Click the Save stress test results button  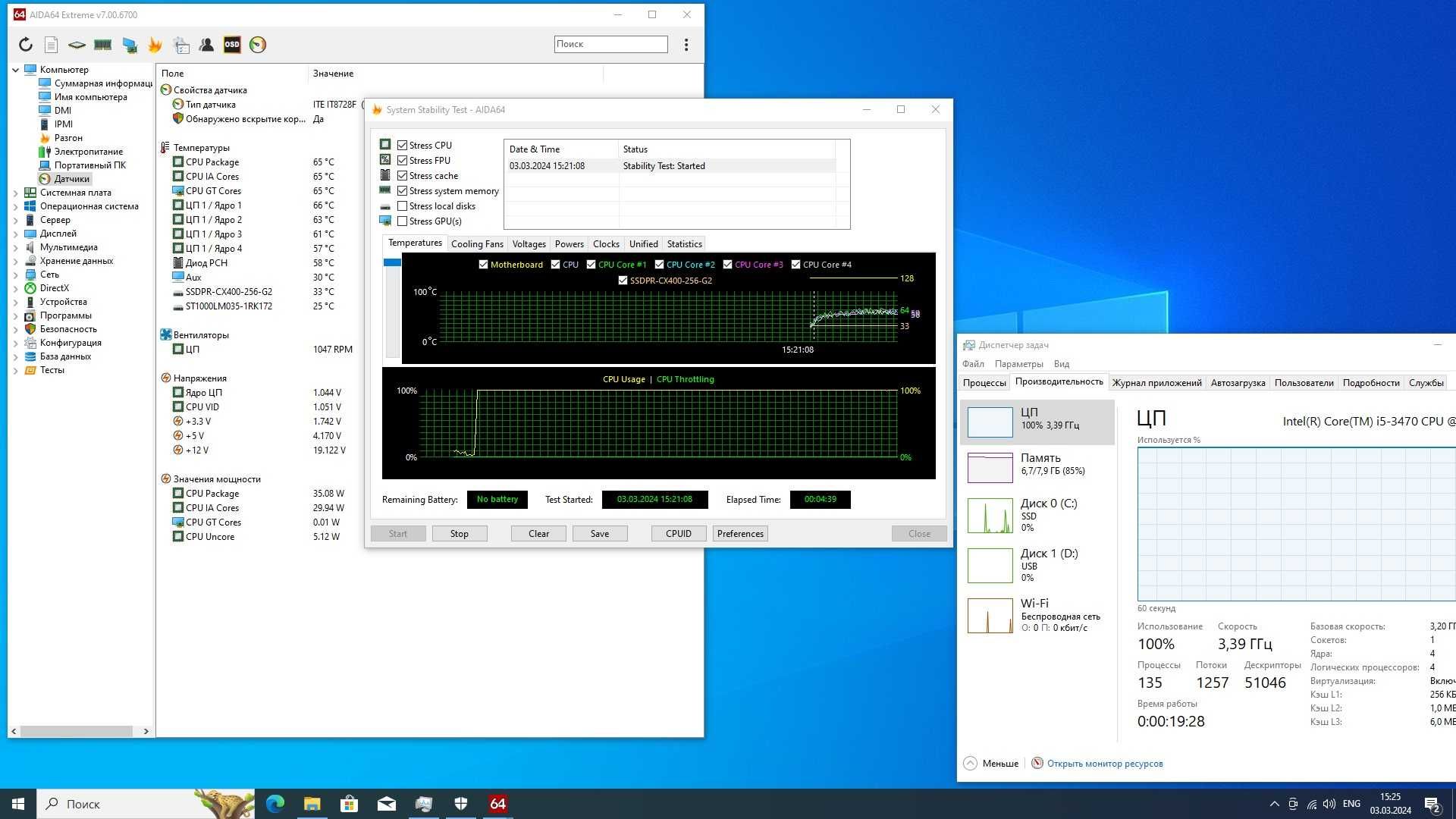599,533
